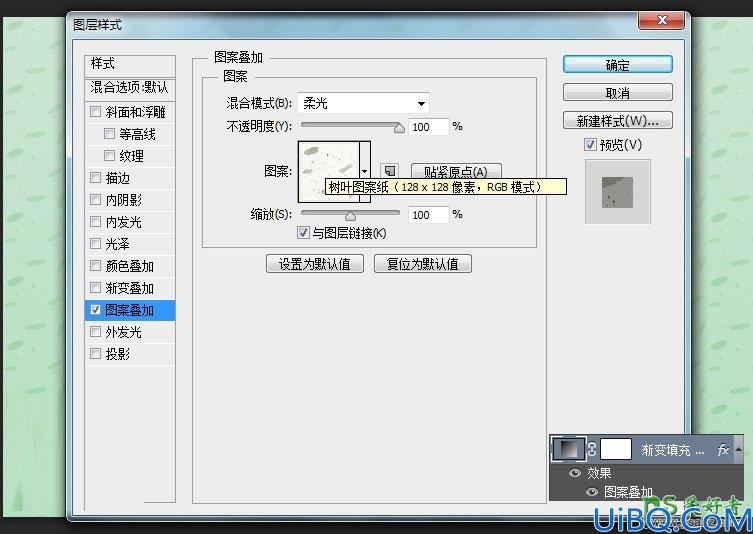Select the 渐变叠加 entry label
Screen dimensions: 753x534
pyautogui.click(x=130, y=288)
